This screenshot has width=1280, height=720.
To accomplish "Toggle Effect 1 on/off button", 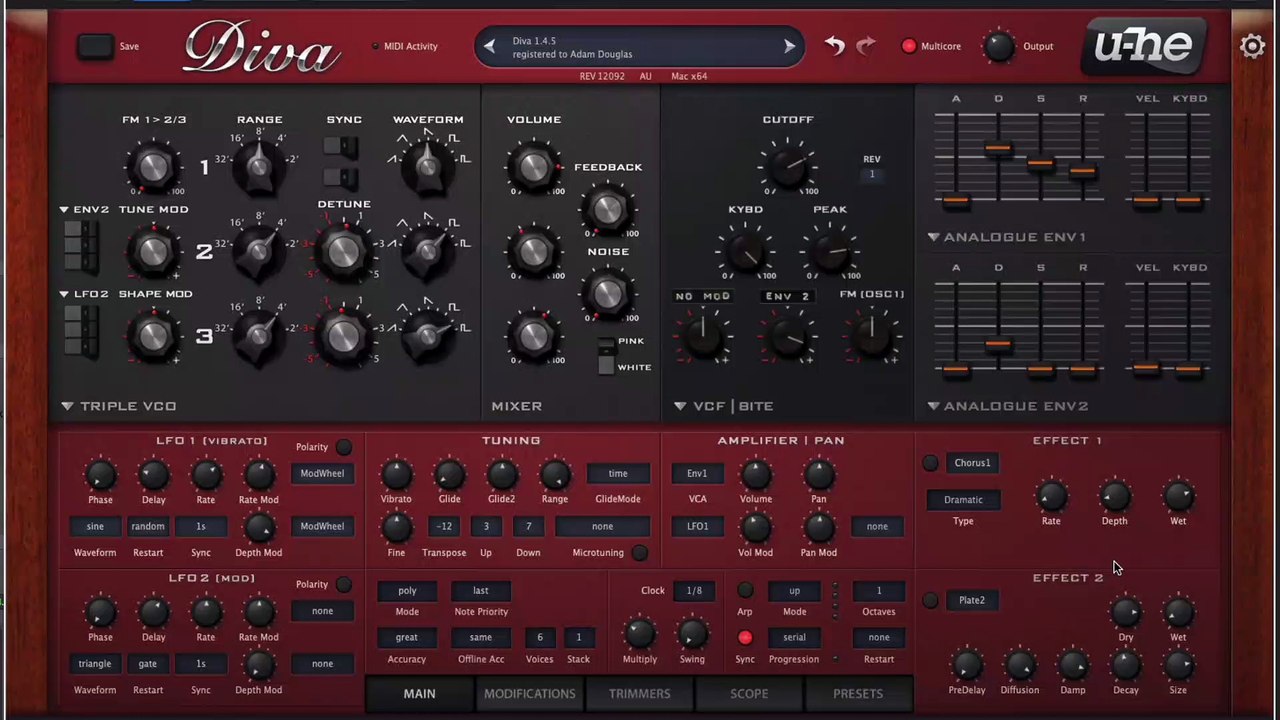I will pos(930,463).
